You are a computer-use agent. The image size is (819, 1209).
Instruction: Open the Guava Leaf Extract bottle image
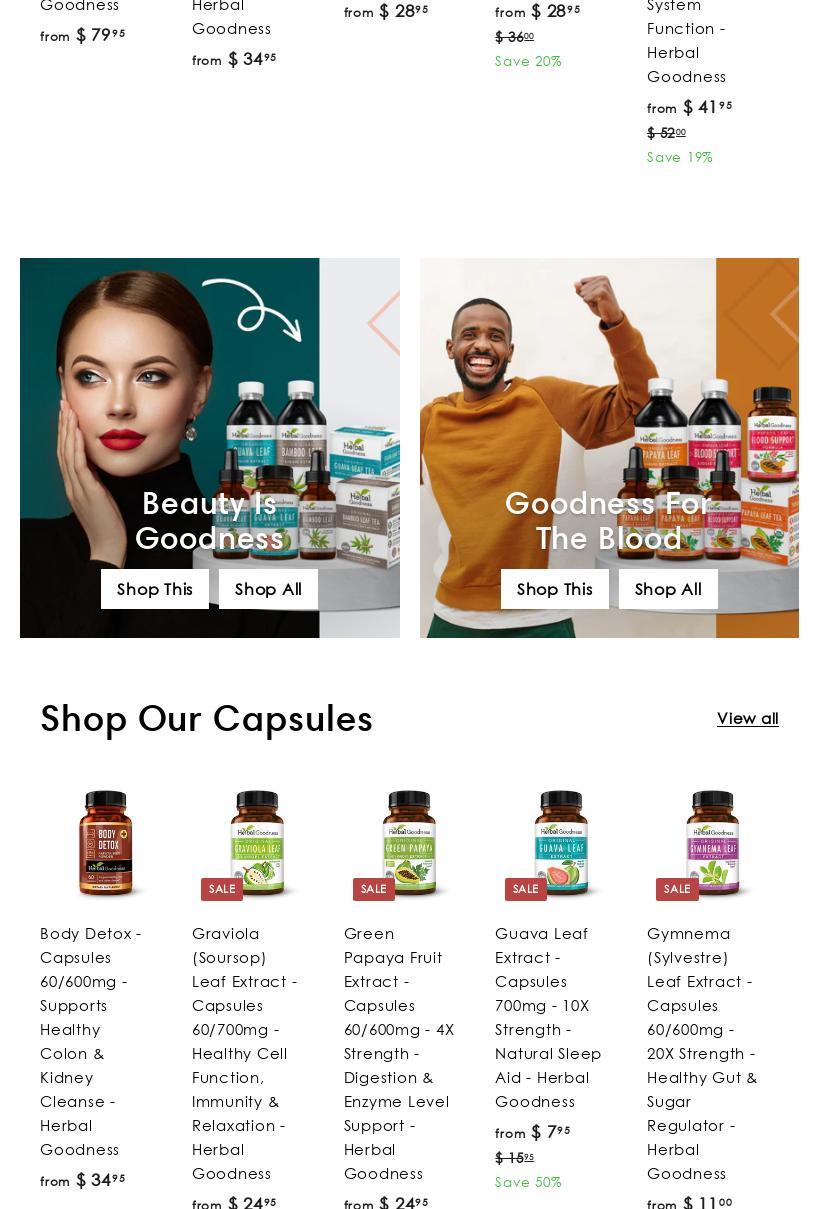pos(561,844)
